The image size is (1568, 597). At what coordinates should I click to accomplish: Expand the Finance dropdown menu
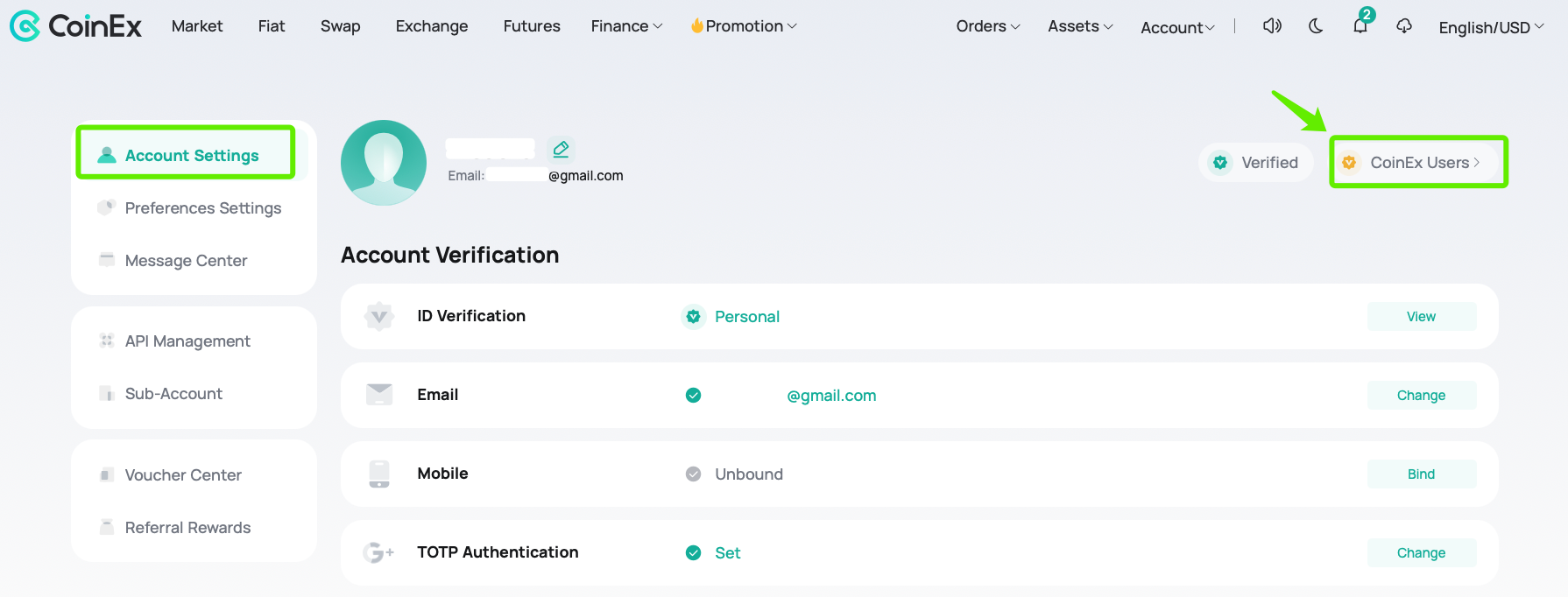click(626, 26)
